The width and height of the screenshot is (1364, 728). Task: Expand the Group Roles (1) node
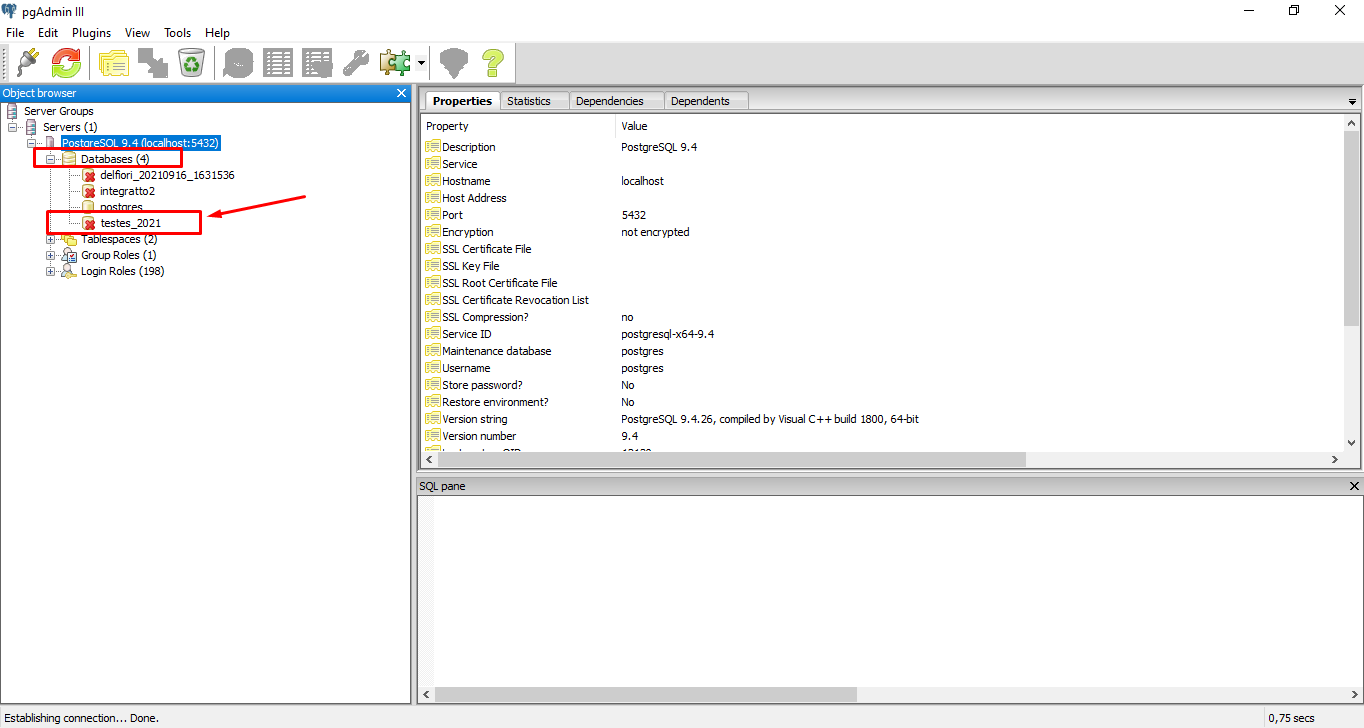click(51, 255)
